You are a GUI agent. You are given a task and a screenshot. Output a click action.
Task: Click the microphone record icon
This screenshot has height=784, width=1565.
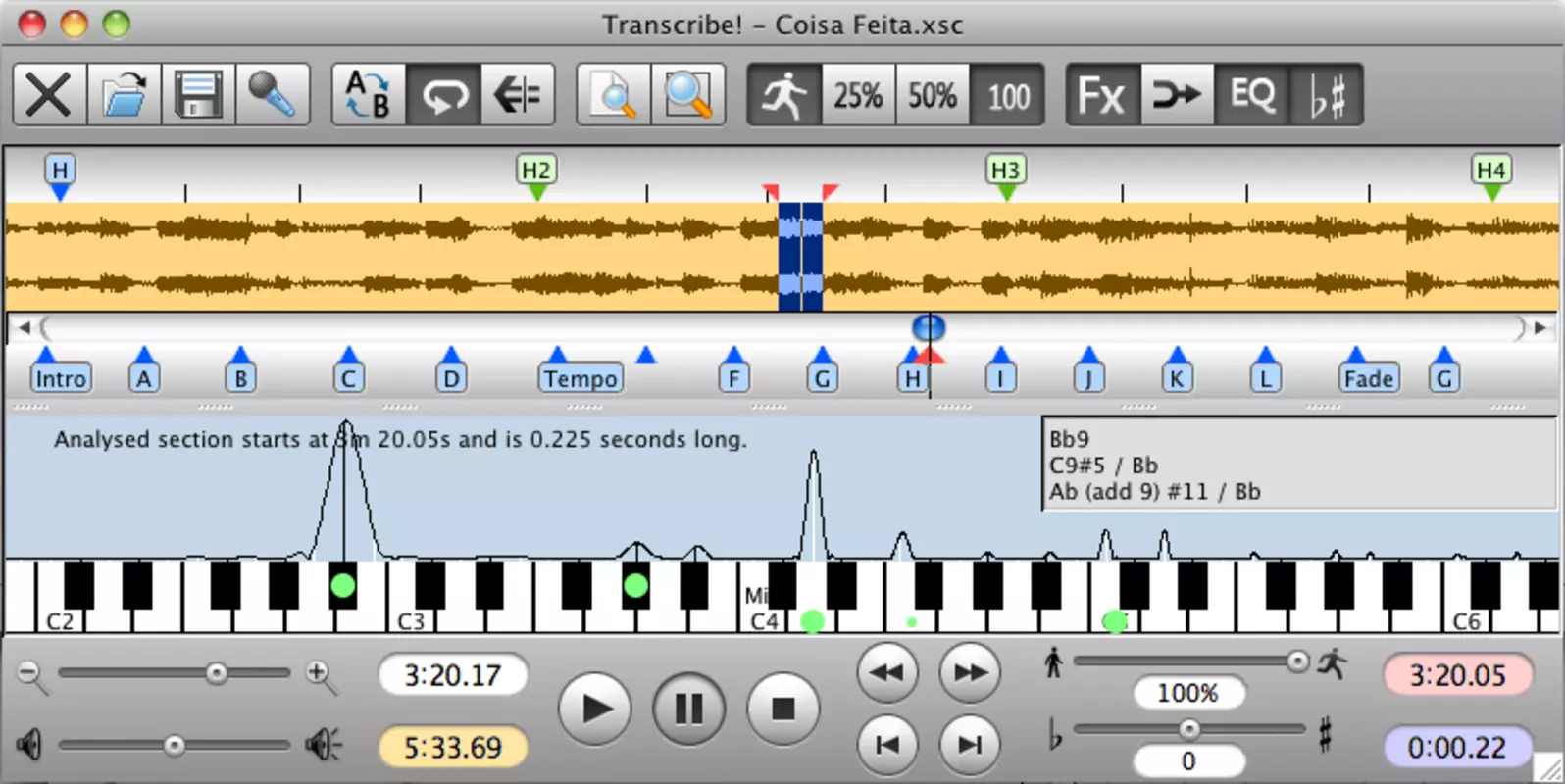pyautogui.click(x=273, y=95)
